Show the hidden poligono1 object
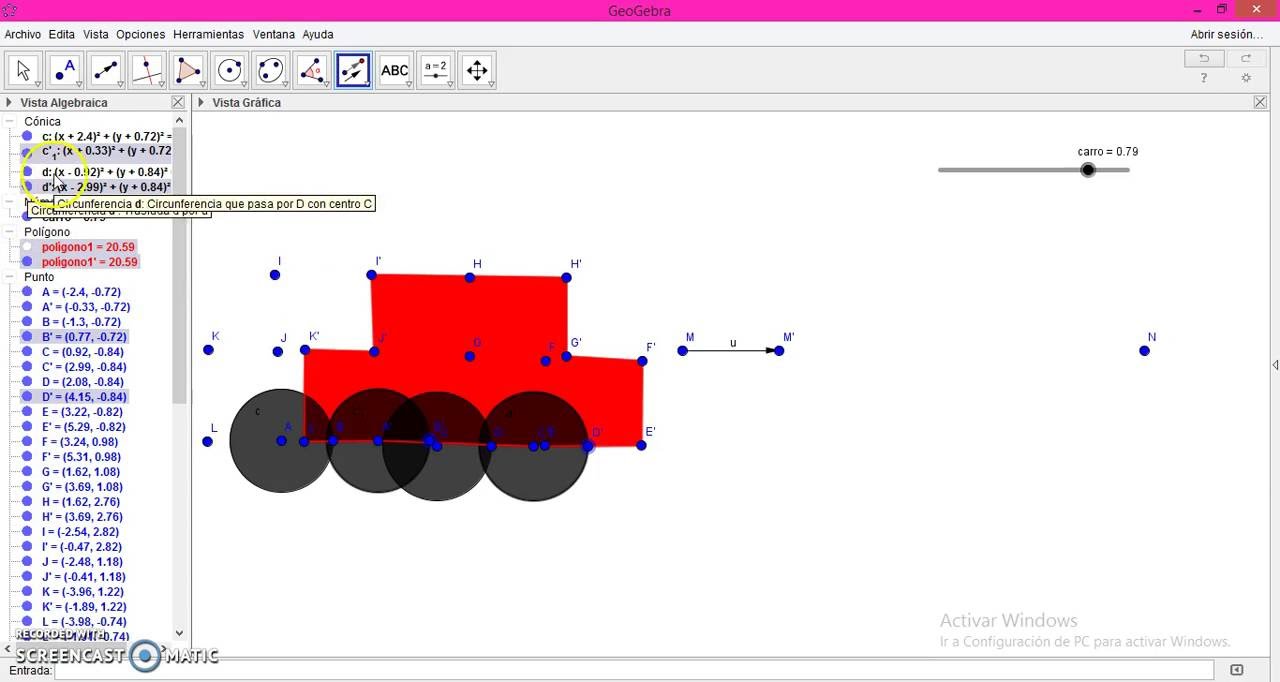 [27, 247]
